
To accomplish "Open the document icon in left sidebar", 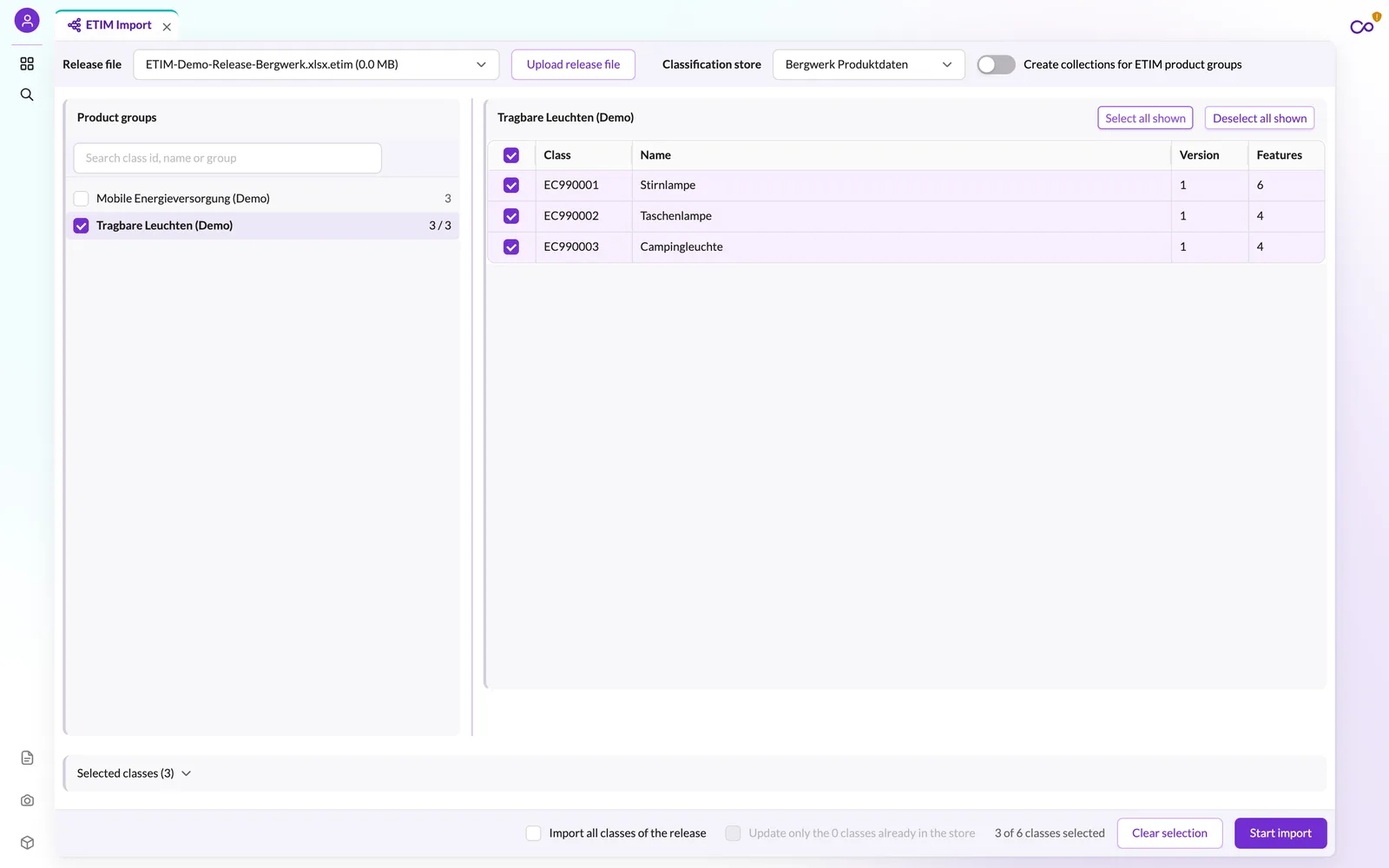I will point(27,758).
